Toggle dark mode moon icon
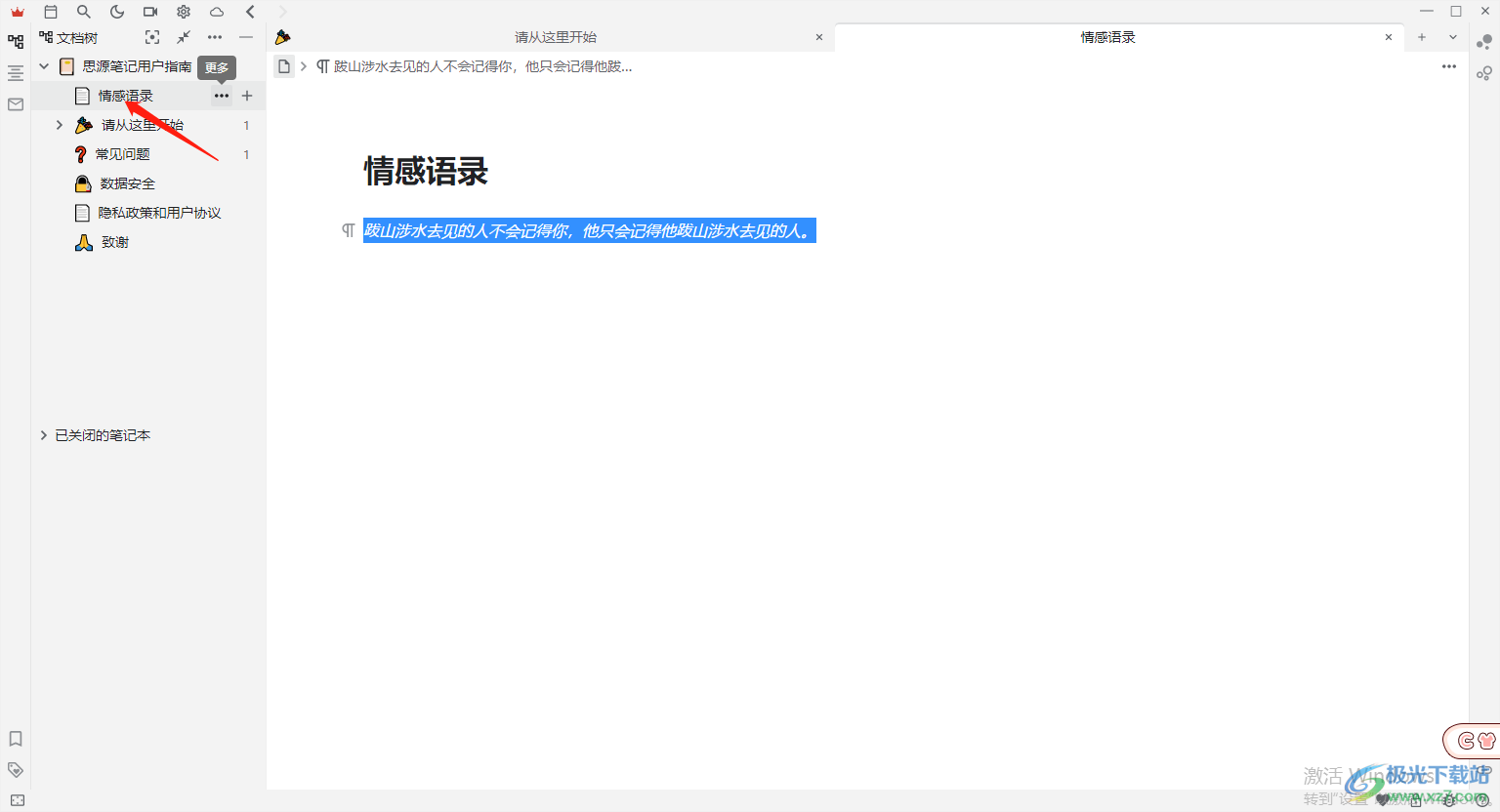This screenshot has height=812, width=1500. point(117,12)
